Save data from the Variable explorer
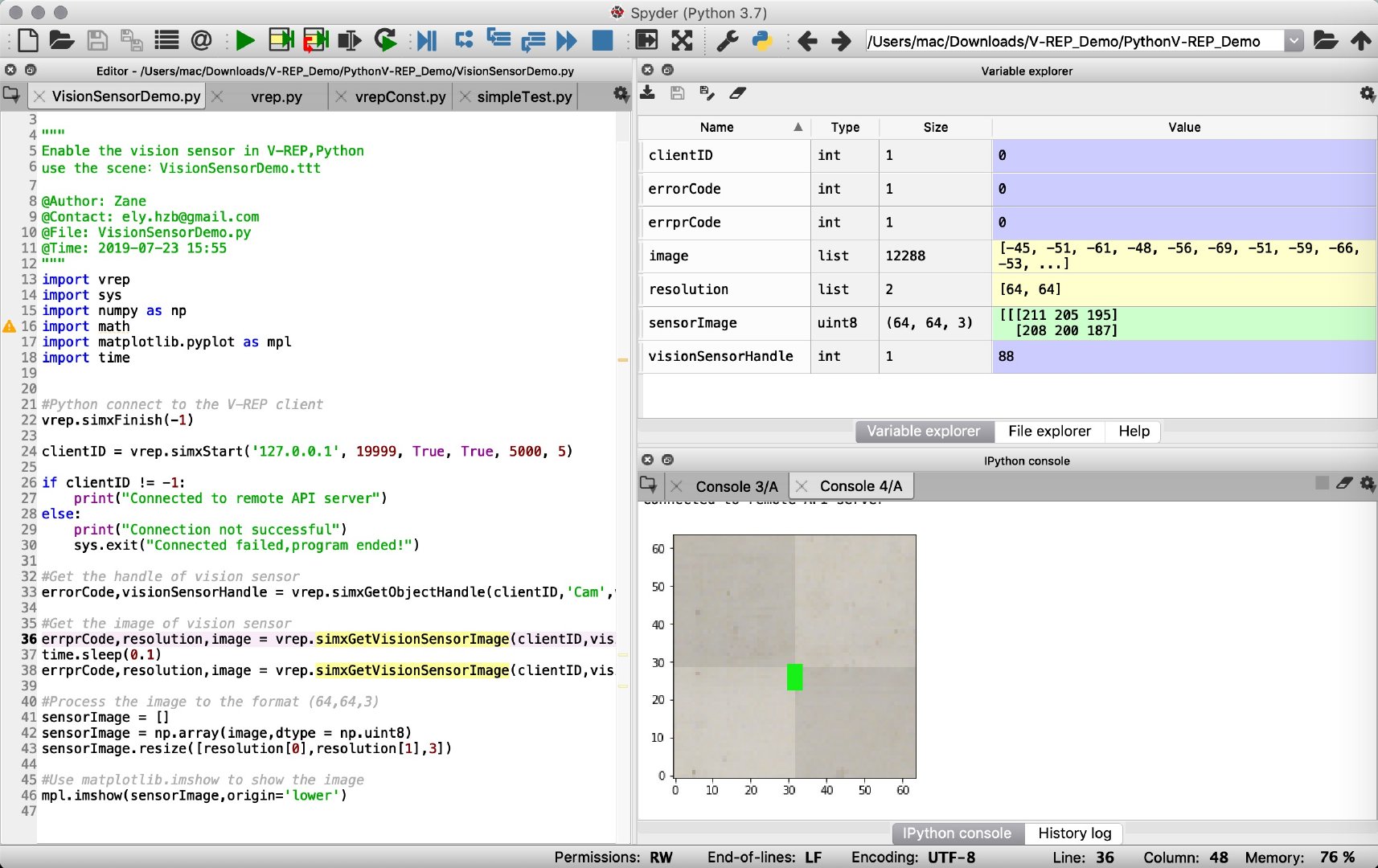Screen dimensions: 1378x868 pyautogui.click(x=678, y=93)
